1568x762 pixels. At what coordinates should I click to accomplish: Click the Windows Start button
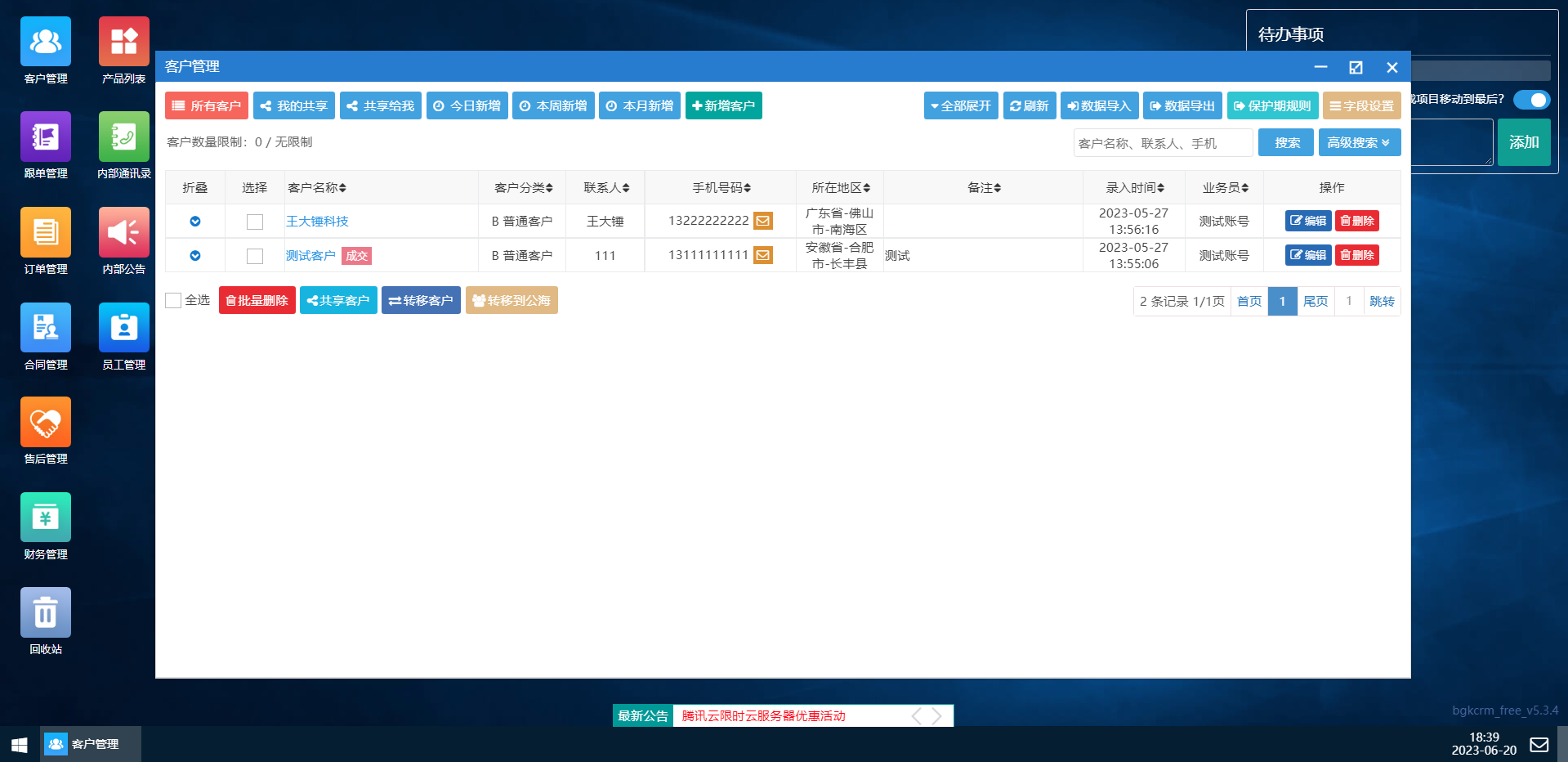pyautogui.click(x=20, y=744)
